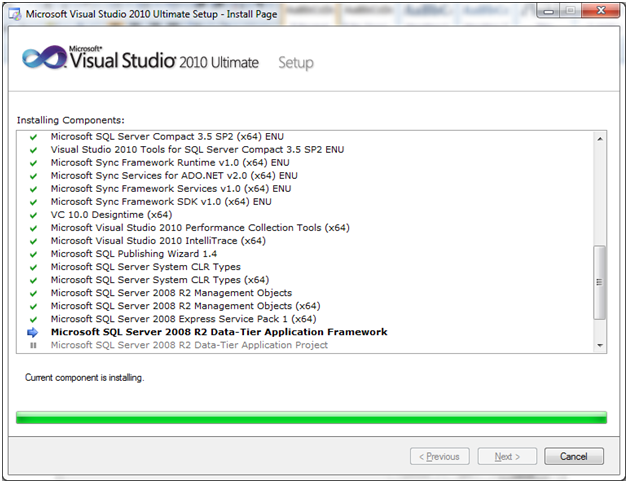This screenshot has height=483, width=628.
Task: Click the blue arrow for Data-Tier Application Framework
Action: coord(33,332)
